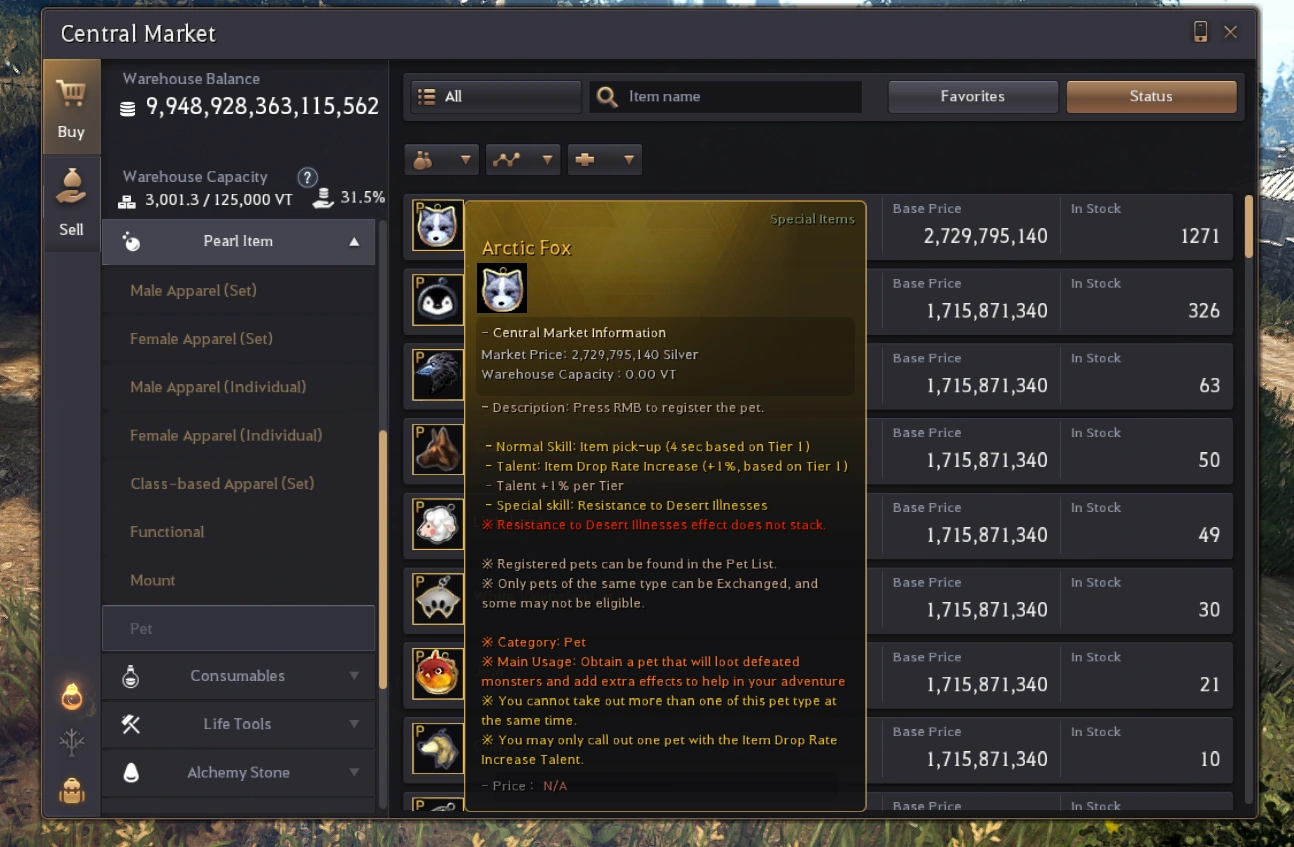Click the Status button
The image size is (1294, 847).
click(x=1151, y=96)
